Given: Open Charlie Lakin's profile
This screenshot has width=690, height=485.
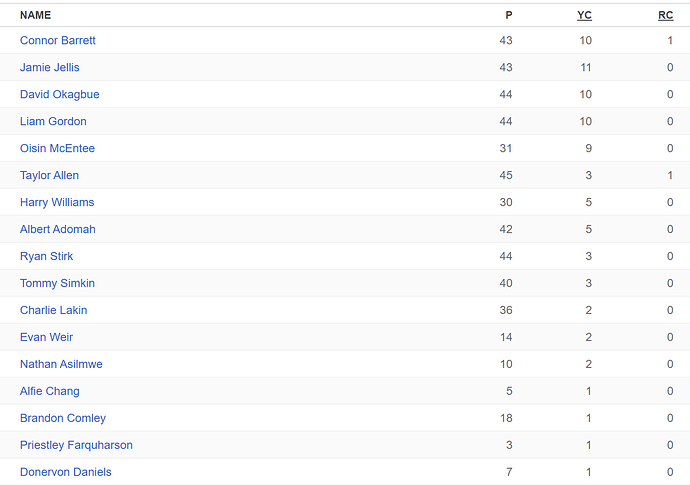Looking at the screenshot, I should click(x=53, y=310).
